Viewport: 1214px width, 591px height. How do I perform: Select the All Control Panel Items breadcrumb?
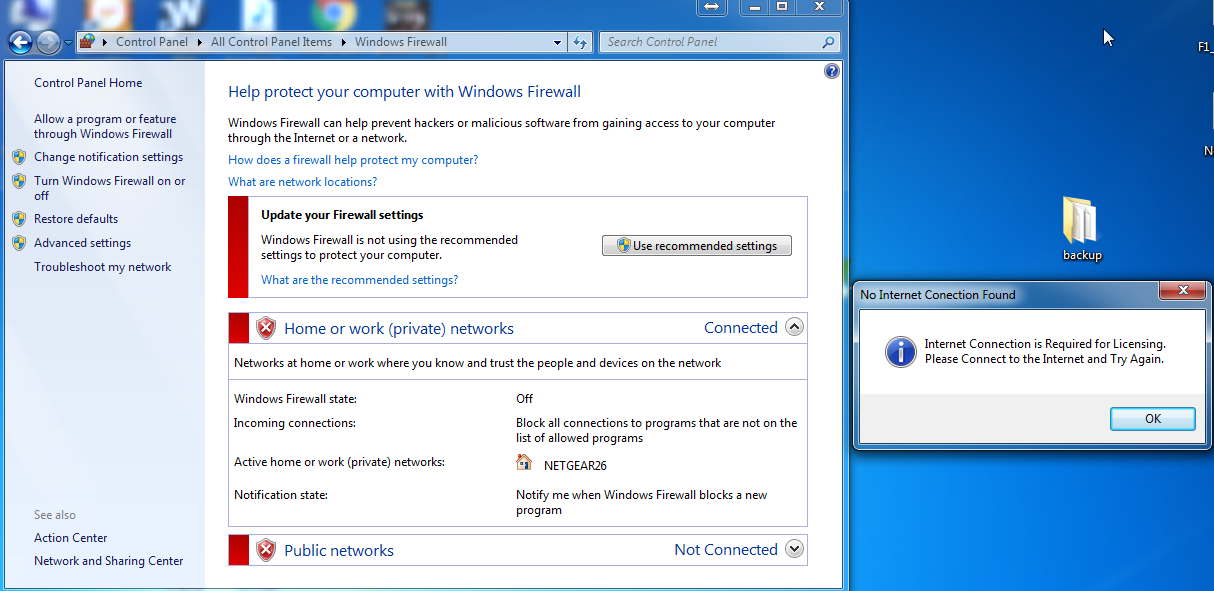tap(272, 42)
